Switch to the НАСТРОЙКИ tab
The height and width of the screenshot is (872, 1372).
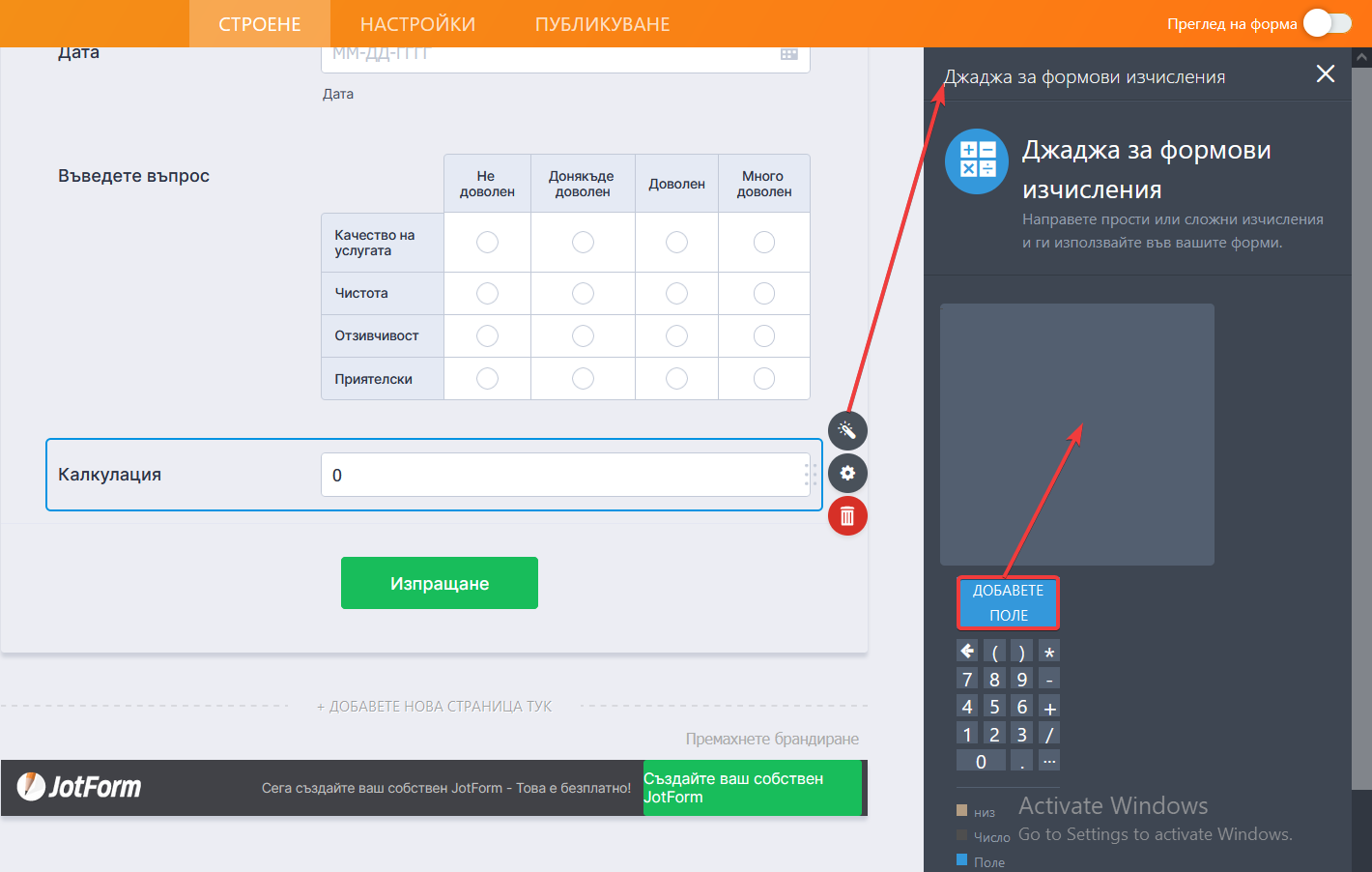pyautogui.click(x=417, y=24)
